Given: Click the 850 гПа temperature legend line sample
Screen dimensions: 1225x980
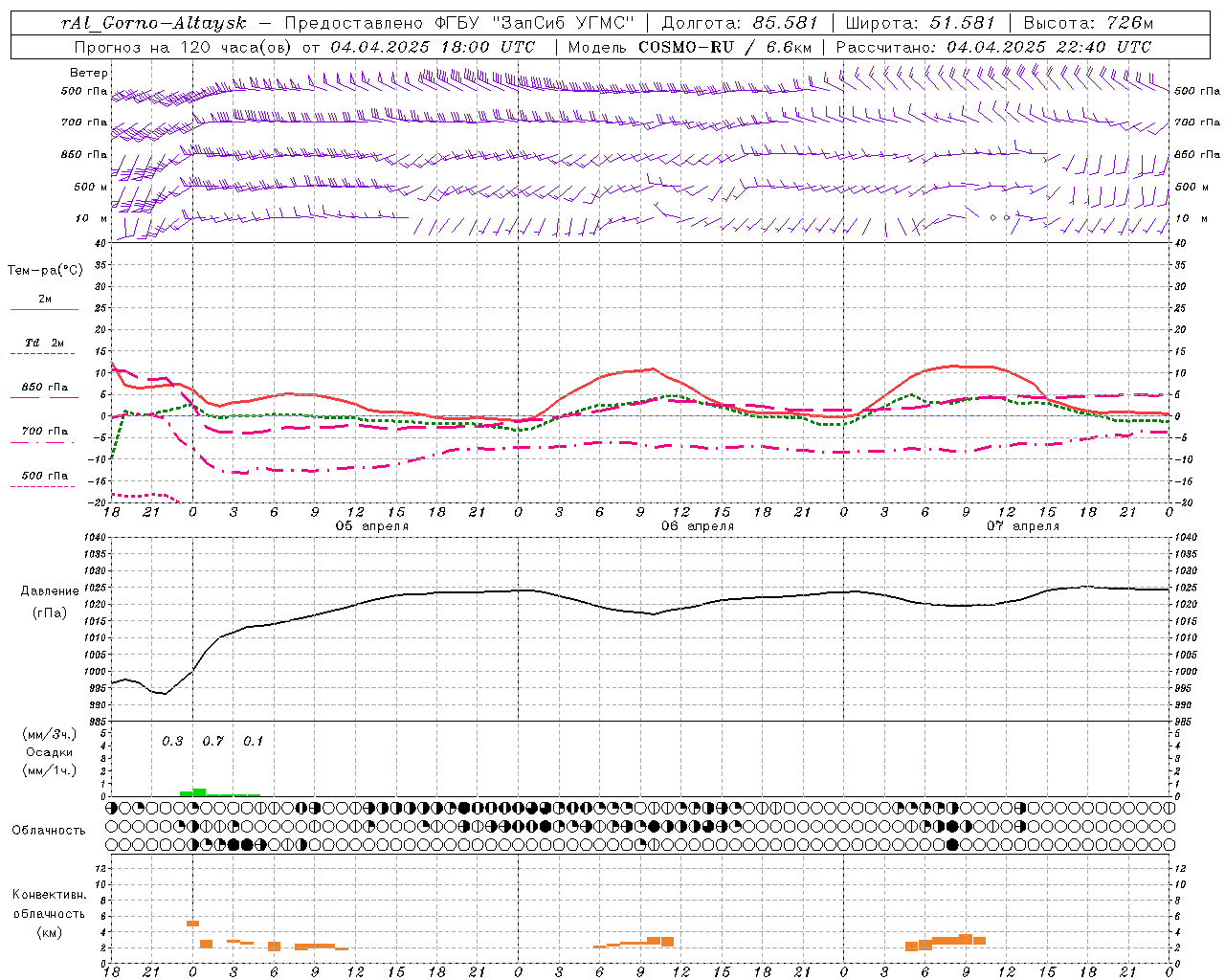Looking at the screenshot, I should [44, 397].
